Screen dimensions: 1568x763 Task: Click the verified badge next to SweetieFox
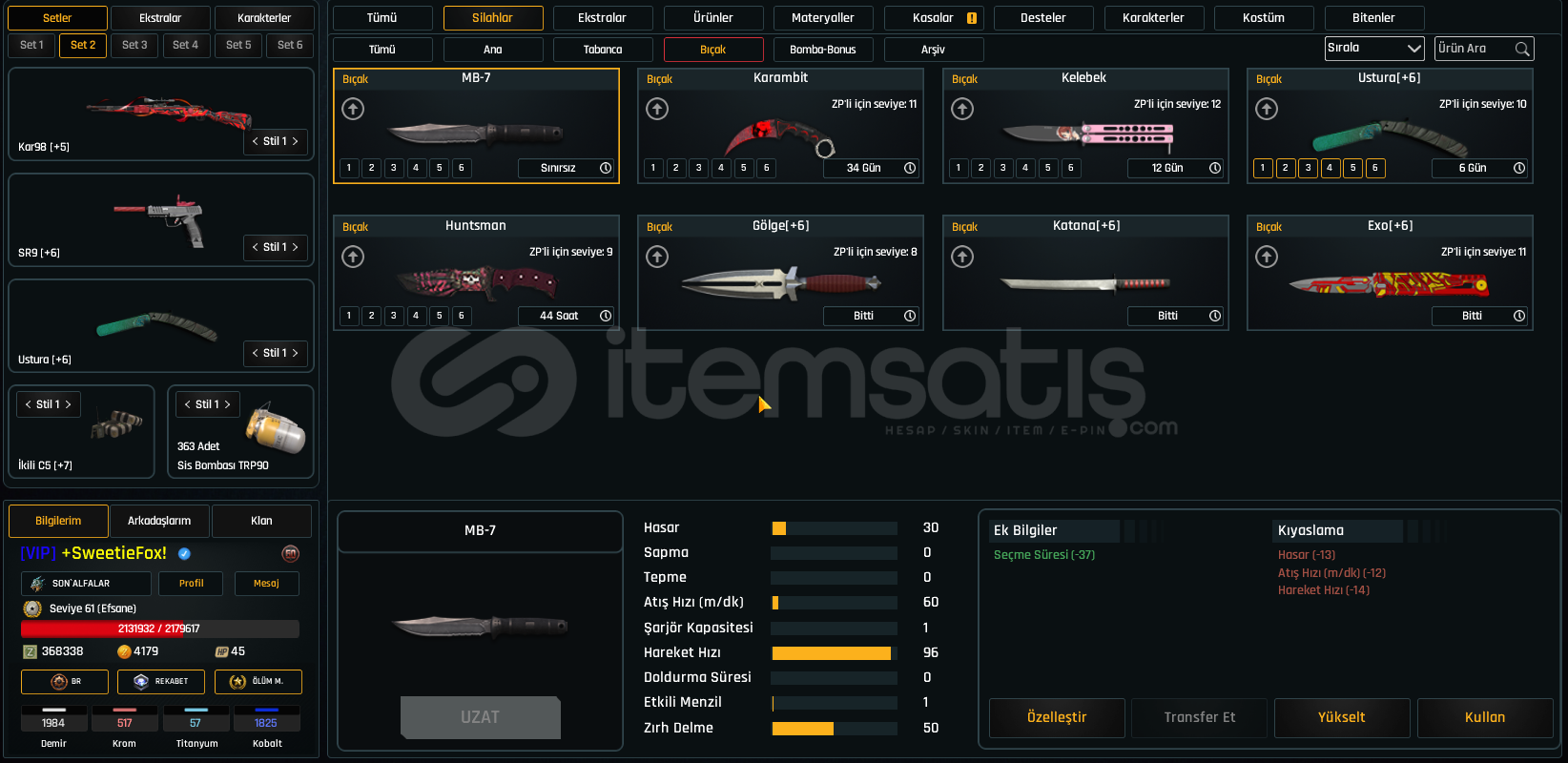184,553
